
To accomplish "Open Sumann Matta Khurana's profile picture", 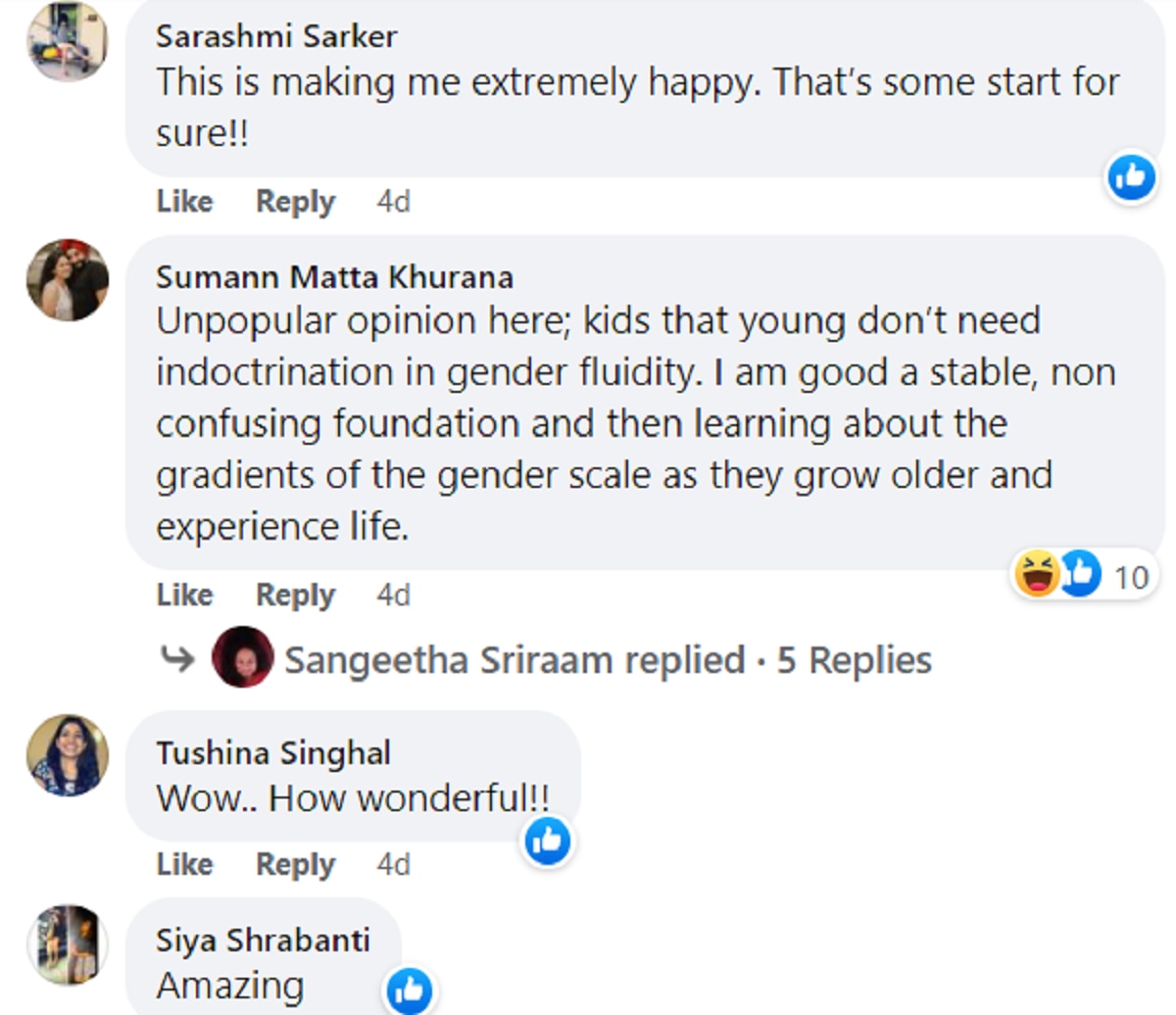I will click(67, 280).
